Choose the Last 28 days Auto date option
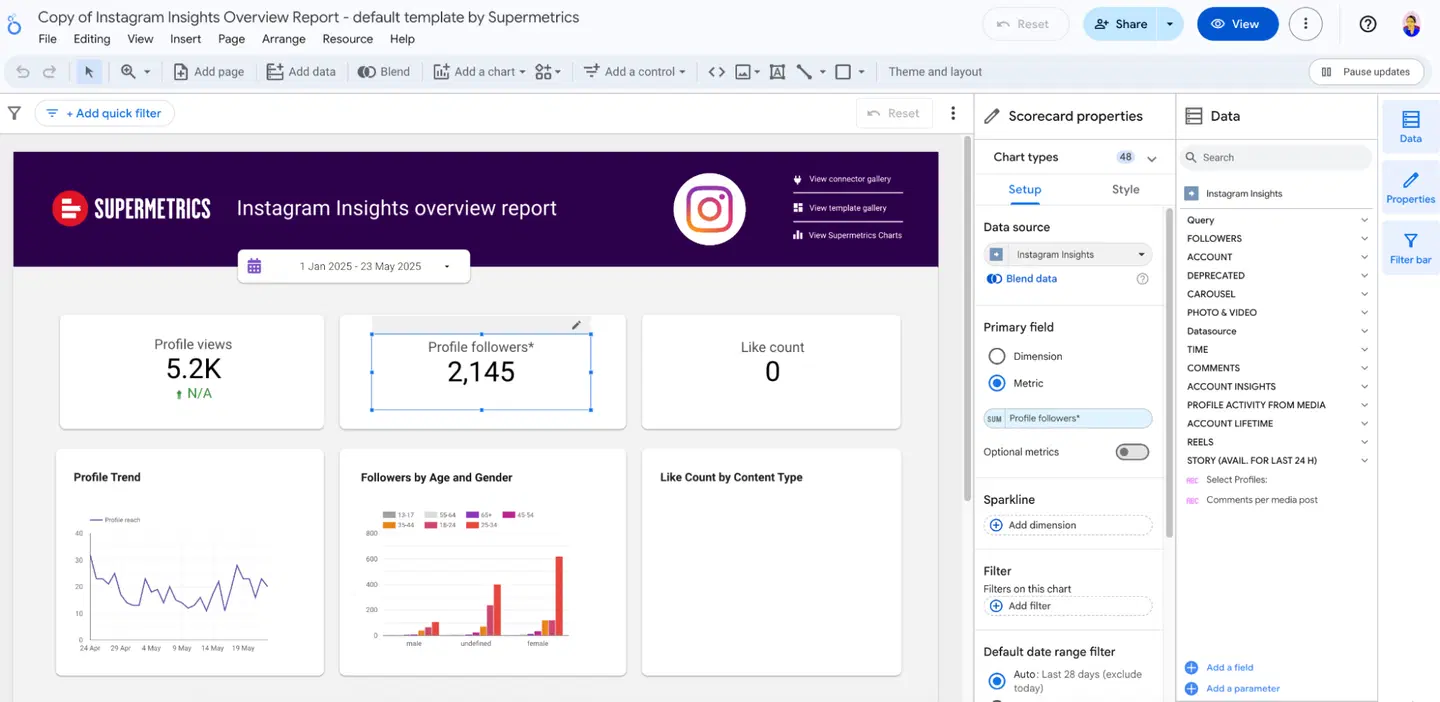This screenshot has width=1440, height=702. (996, 681)
